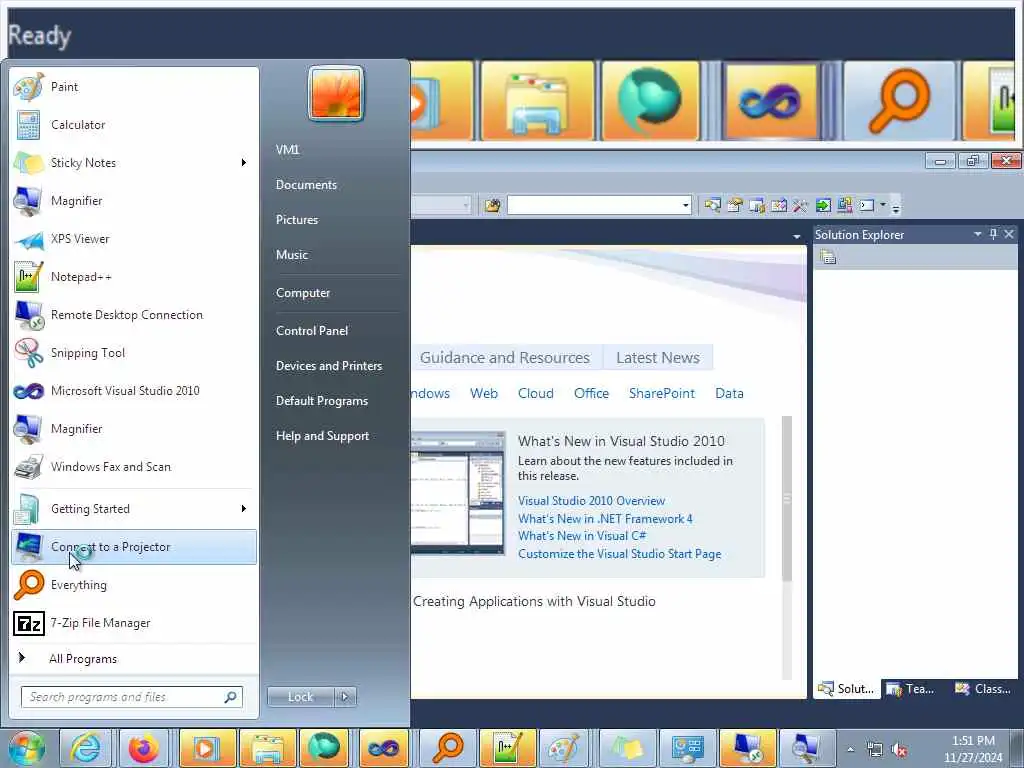Open dropdown arrow beside Command Window icon

(x=883, y=205)
